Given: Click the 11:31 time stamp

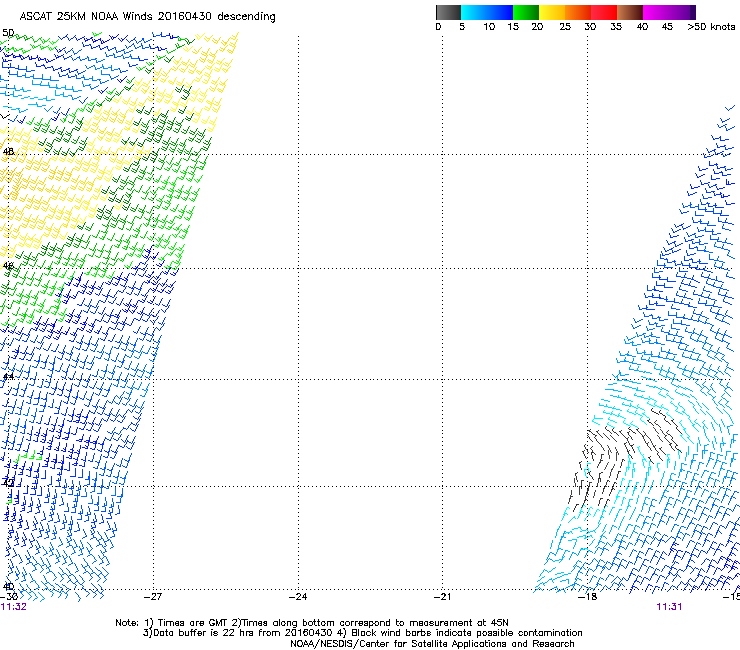Looking at the screenshot, I should point(669,607).
